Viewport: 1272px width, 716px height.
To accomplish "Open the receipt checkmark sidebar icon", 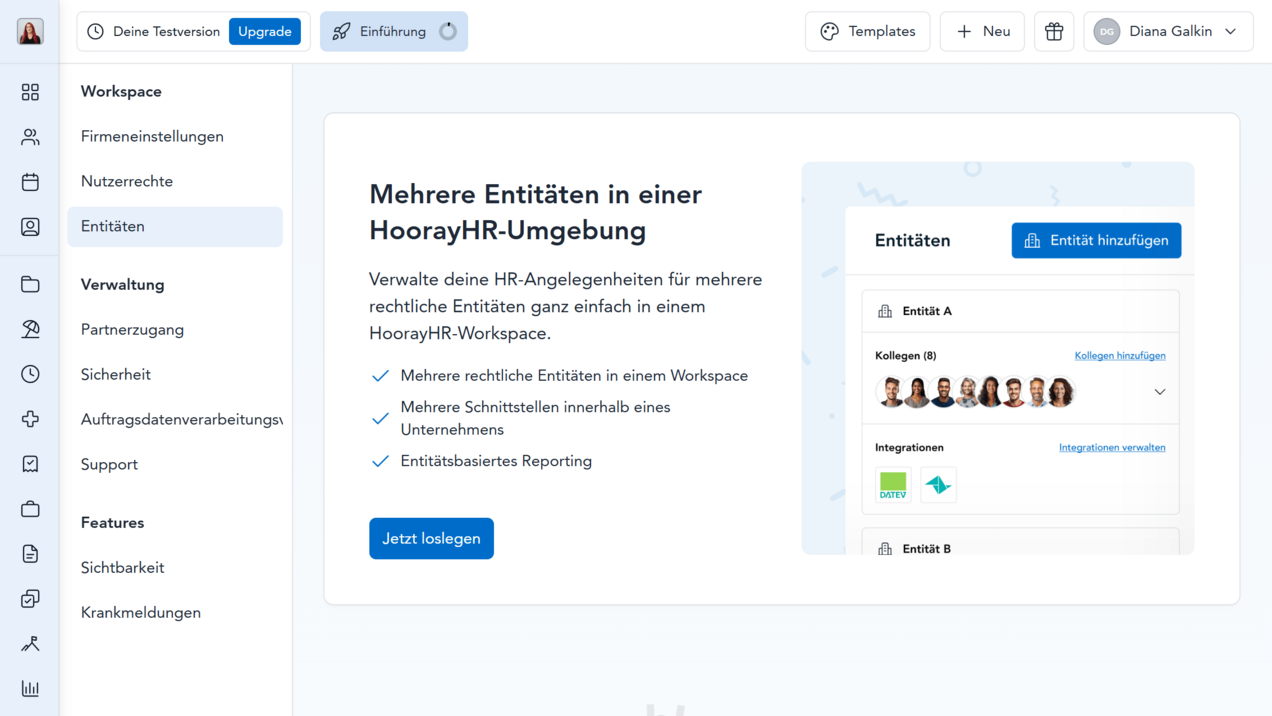I will point(30,464).
